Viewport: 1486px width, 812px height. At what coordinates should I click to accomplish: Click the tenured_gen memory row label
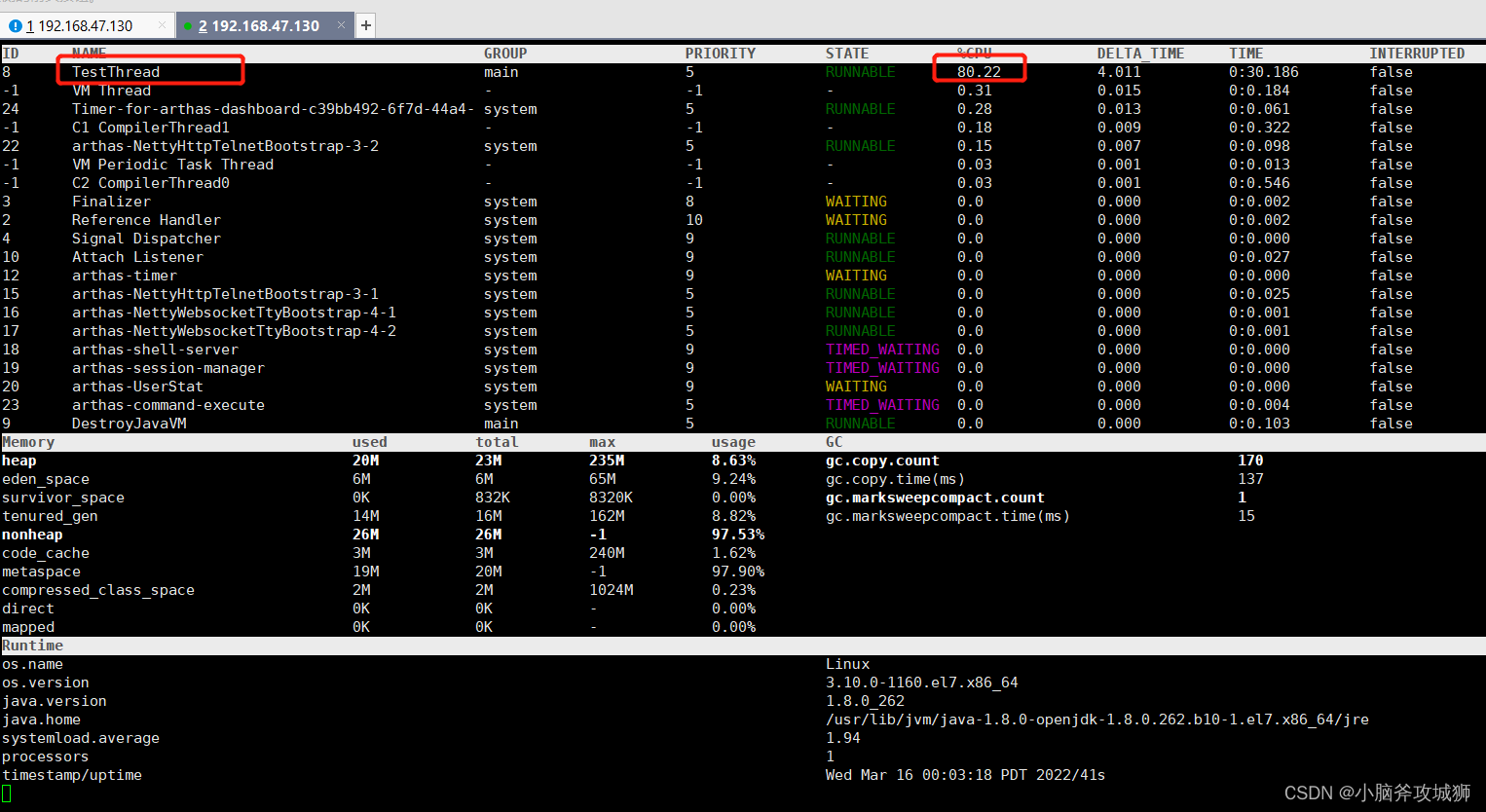[x=50, y=516]
